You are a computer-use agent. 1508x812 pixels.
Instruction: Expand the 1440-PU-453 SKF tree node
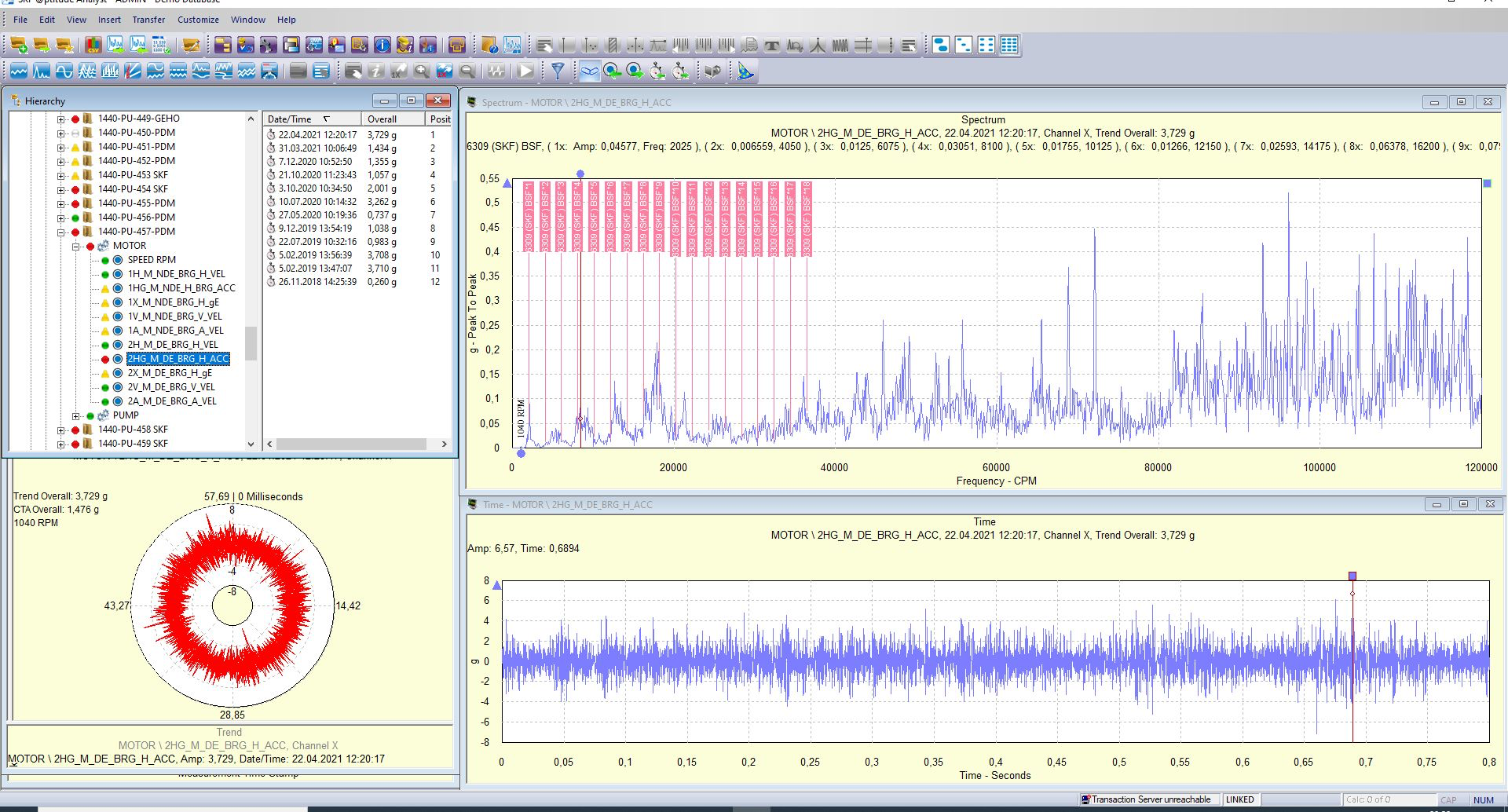(60, 176)
